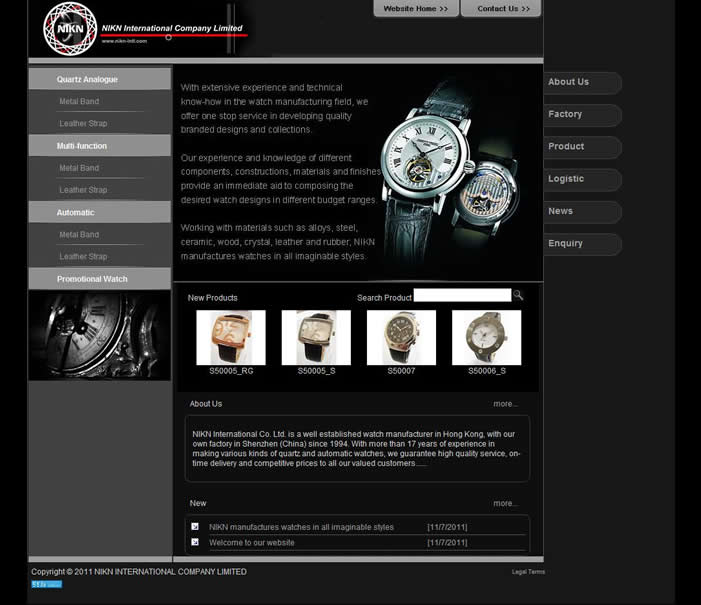Click the black-and-white clock image in sidebar
The width and height of the screenshot is (701, 605).
[100, 335]
